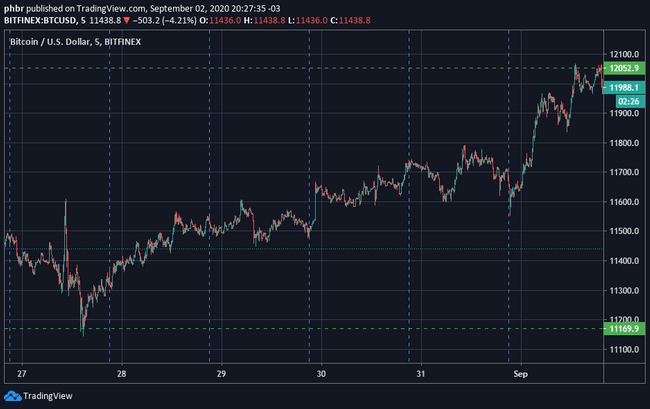Click the date label 29 on time axis

[221, 374]
